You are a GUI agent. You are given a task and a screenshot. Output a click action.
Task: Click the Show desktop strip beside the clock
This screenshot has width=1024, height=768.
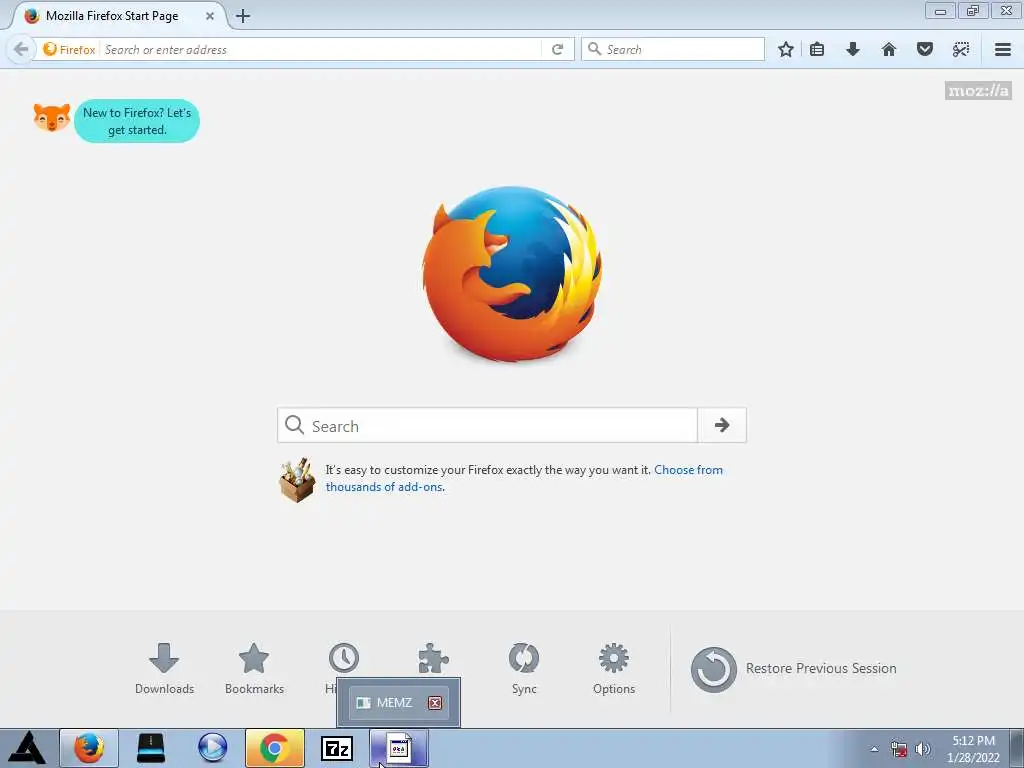(1017, 749)
